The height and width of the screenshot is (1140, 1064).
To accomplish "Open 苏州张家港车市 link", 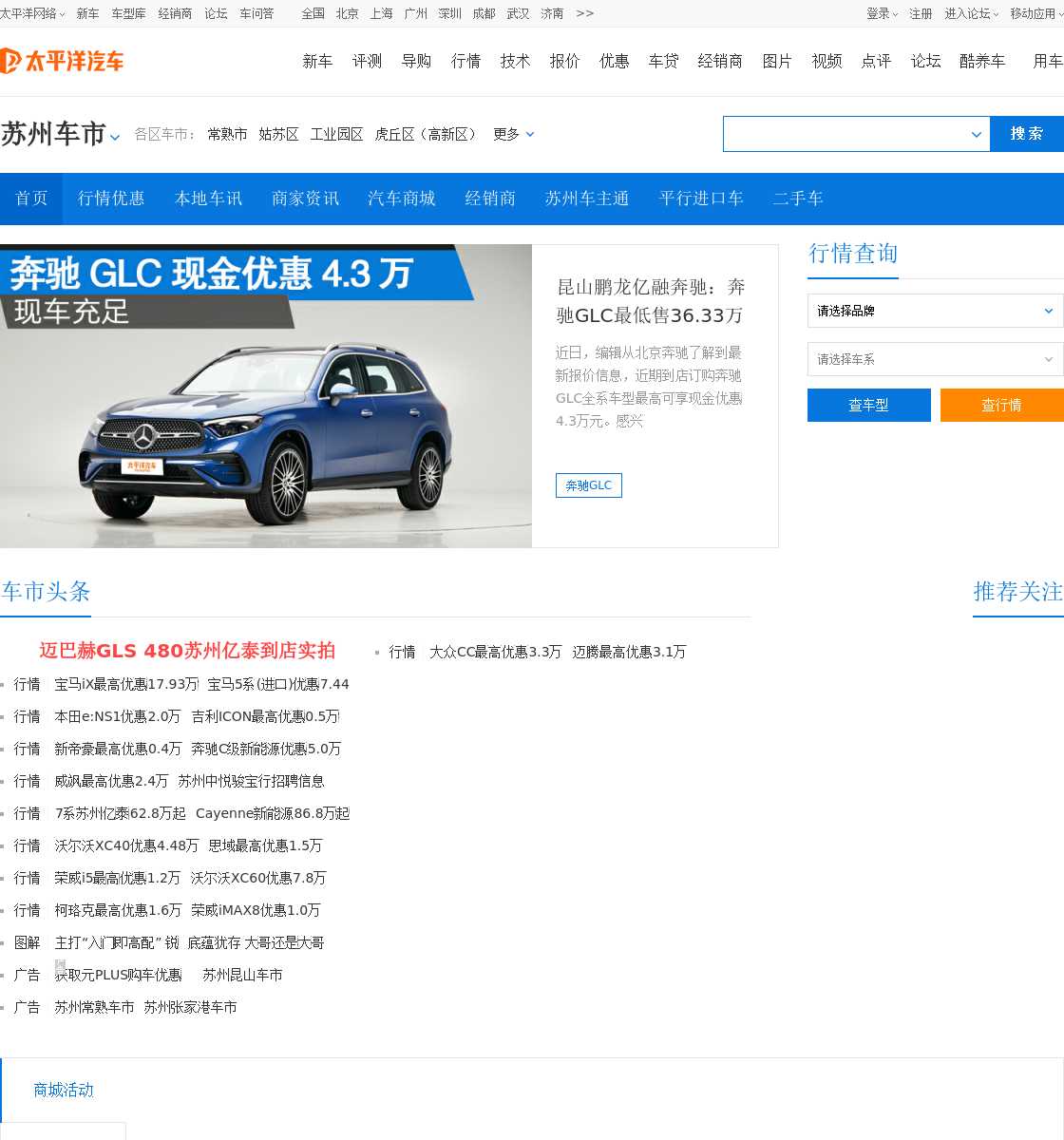I will [x=190, y=1007].
